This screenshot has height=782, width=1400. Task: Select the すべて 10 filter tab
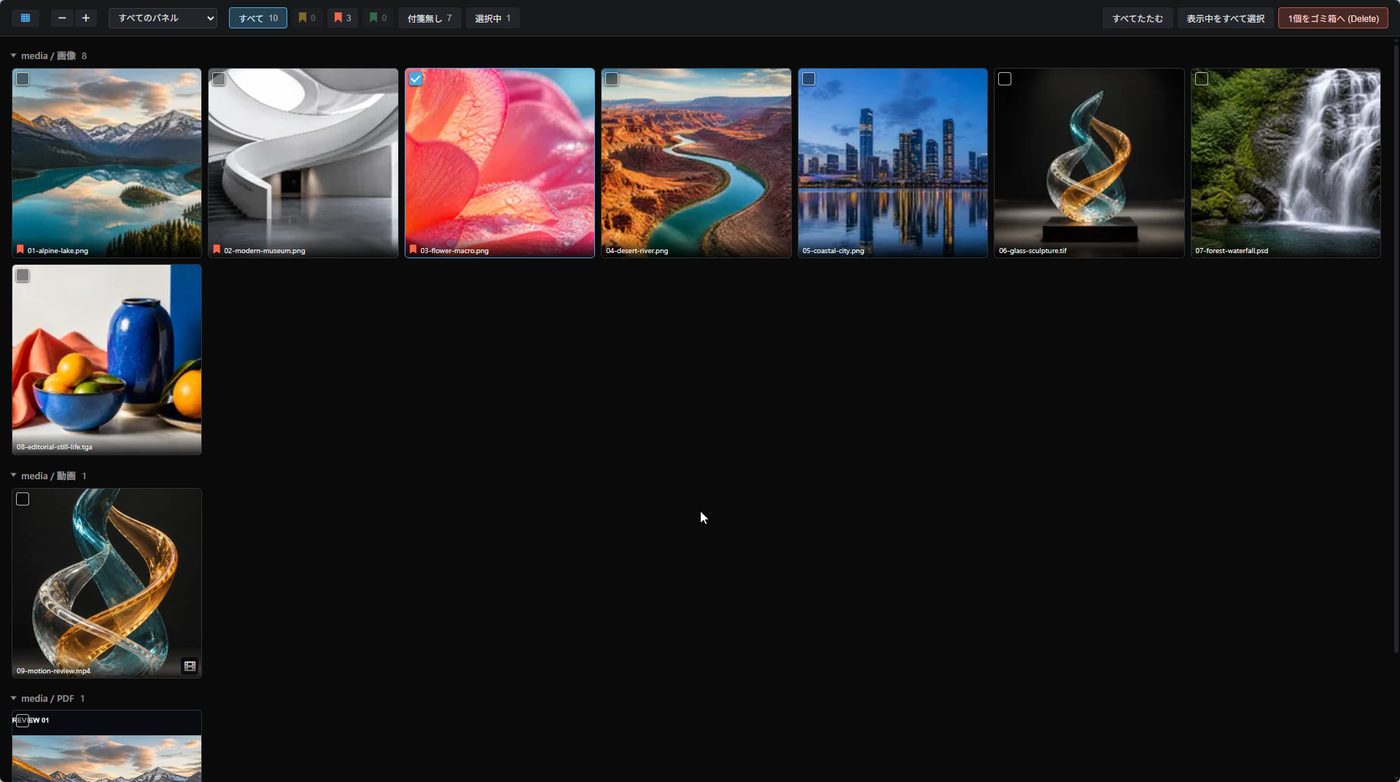258,18
